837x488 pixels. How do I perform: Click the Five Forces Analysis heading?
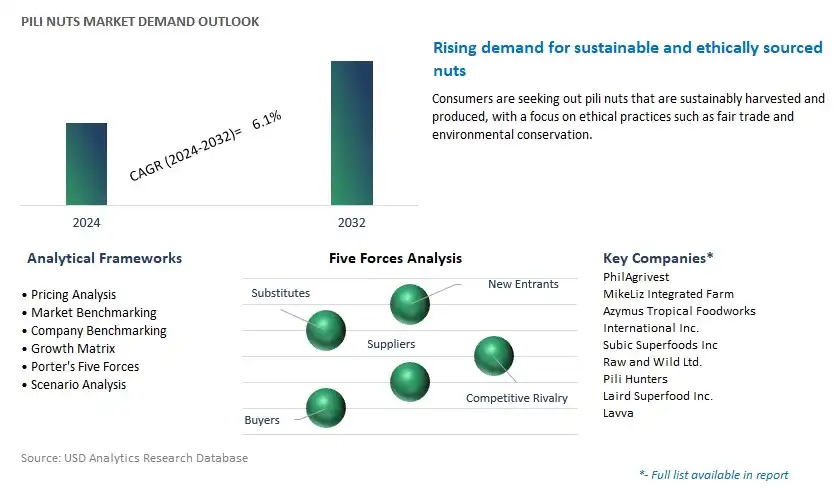(396, 258)
